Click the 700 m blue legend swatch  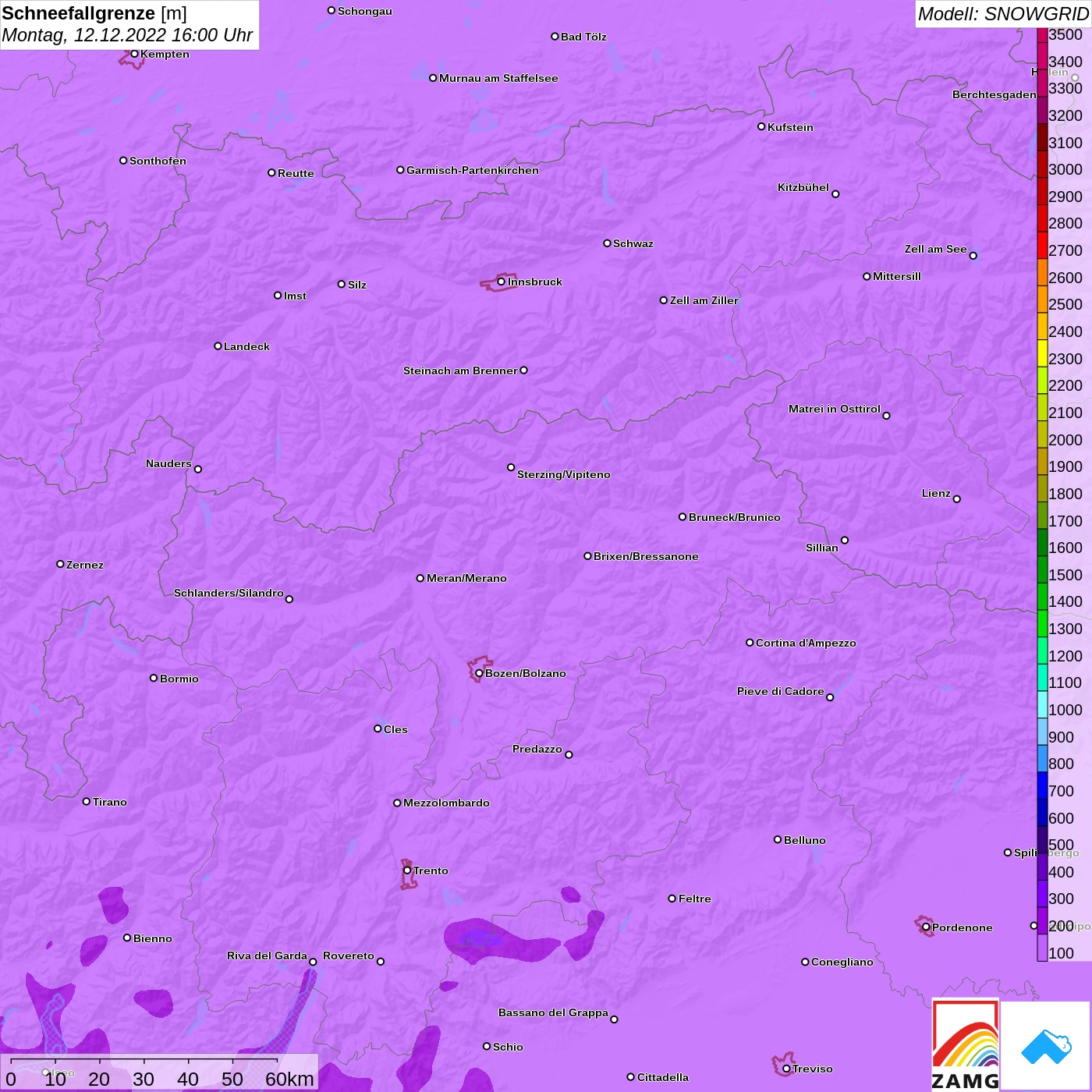(1042, 785)
